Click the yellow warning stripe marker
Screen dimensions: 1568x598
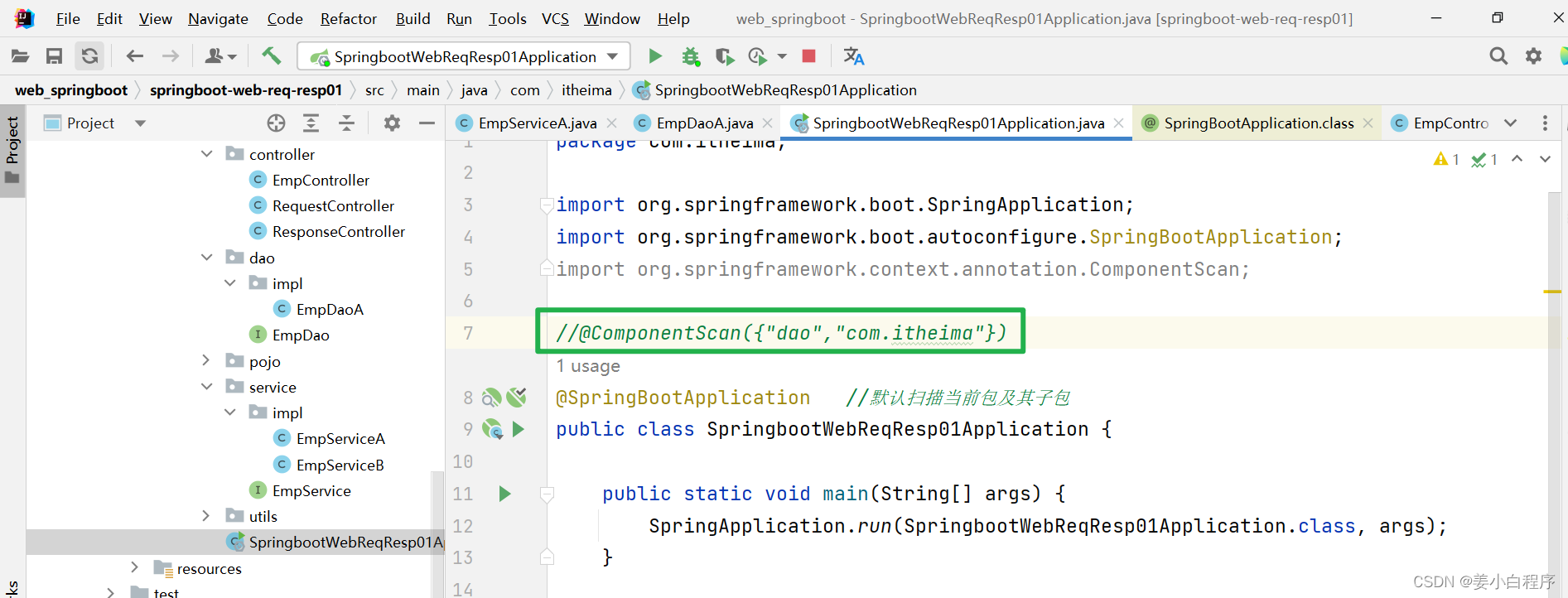tap(1552, 292)
